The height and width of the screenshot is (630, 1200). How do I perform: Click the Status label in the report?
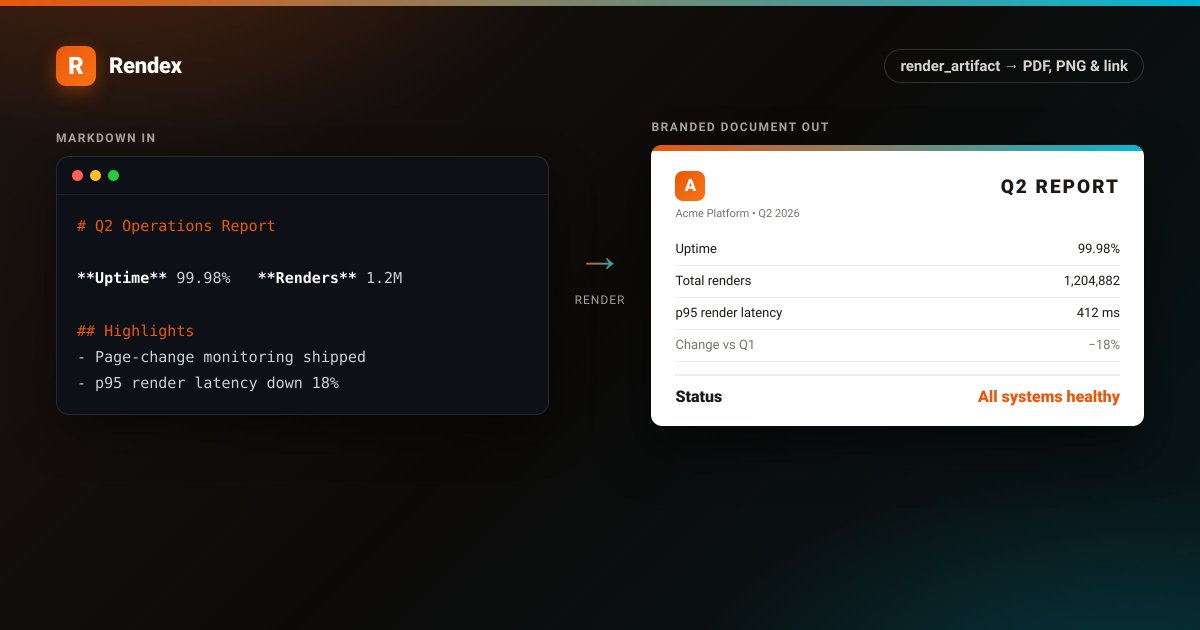click(x=699, y=397)
